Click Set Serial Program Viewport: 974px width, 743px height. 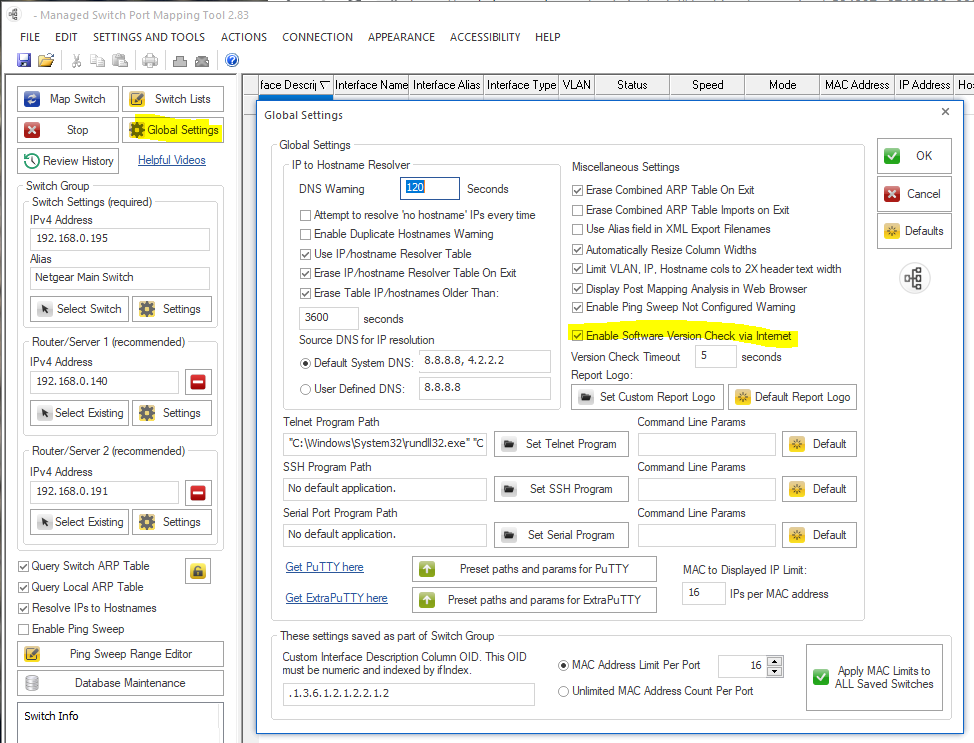tap(562, 535)
